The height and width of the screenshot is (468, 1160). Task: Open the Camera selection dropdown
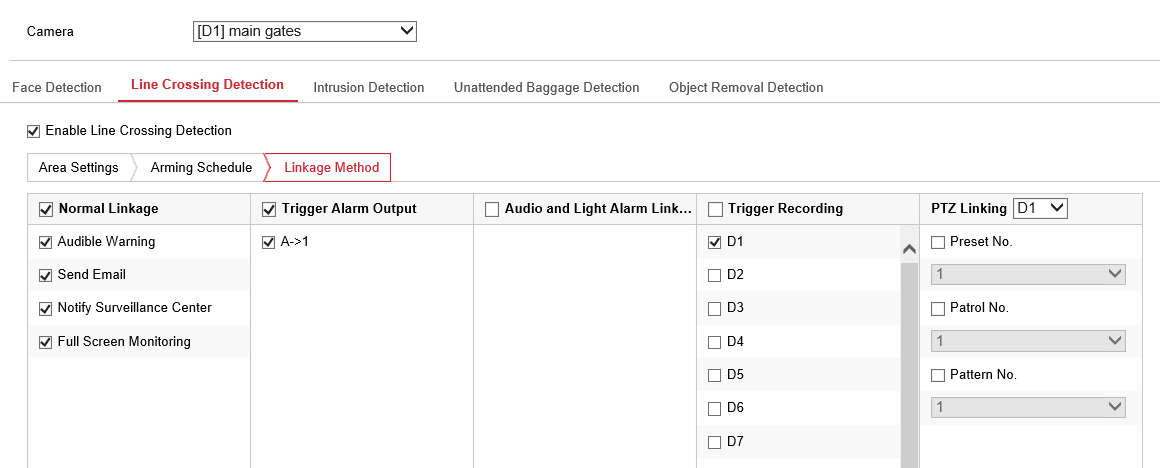304,31
